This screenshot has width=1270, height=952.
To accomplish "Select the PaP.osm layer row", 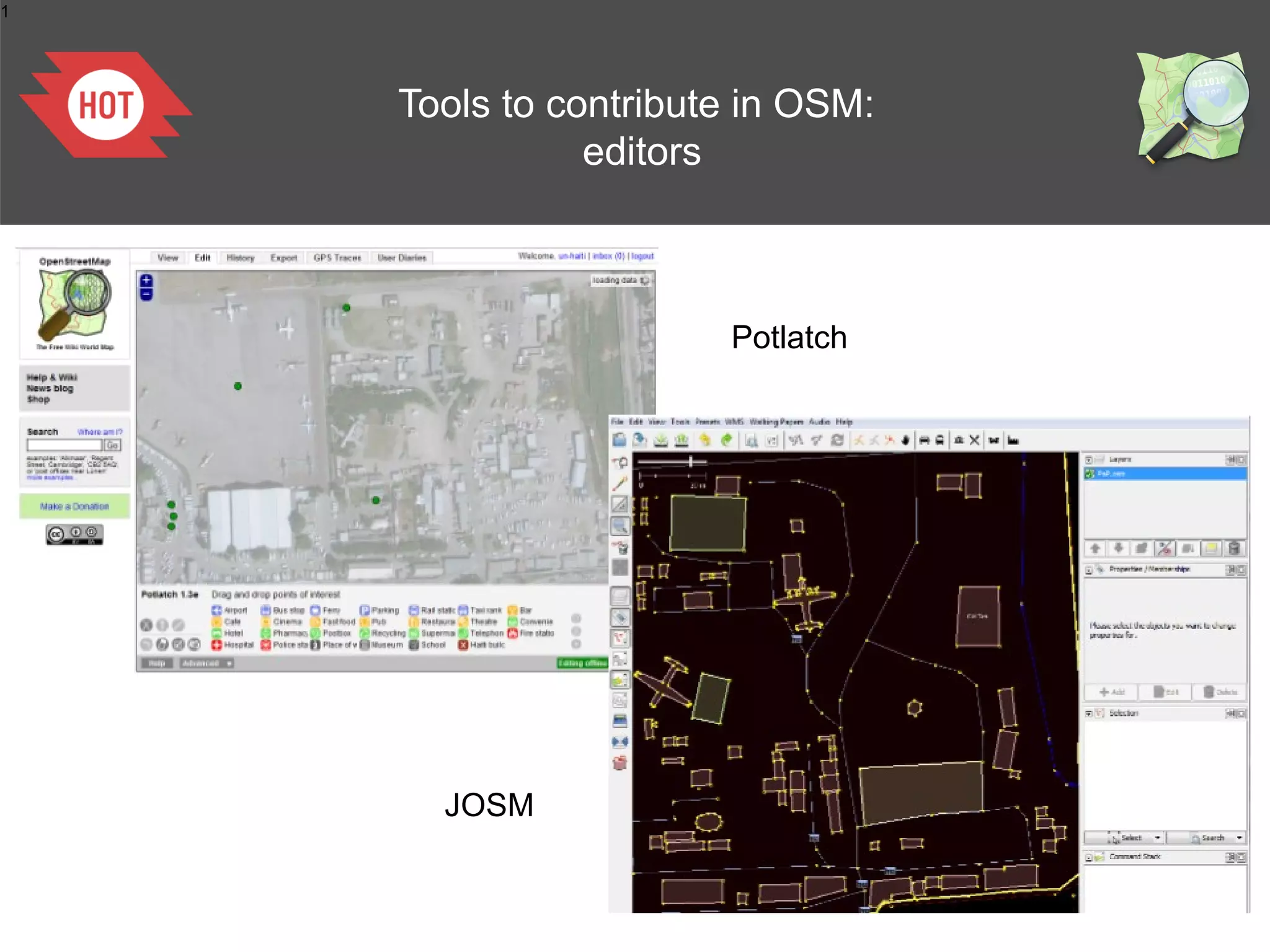I will 1165,474.
